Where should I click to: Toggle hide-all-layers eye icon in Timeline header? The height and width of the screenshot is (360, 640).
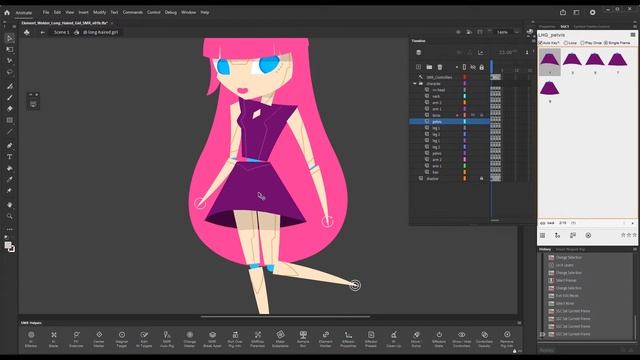pyautogui.click(x=473, y=67)
